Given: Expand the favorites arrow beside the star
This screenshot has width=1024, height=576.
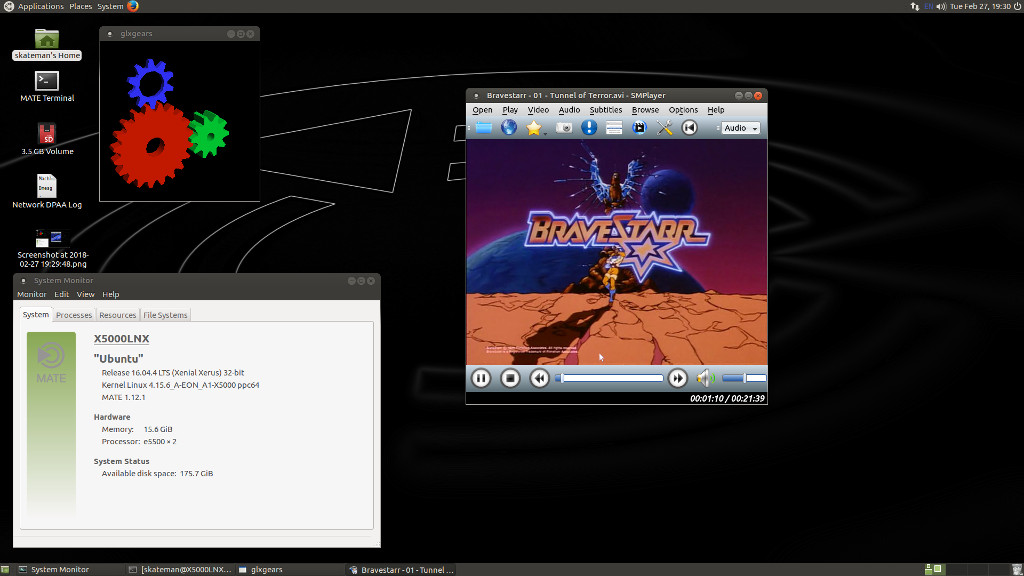Looking at the screenshot, I should pos(545,133).
